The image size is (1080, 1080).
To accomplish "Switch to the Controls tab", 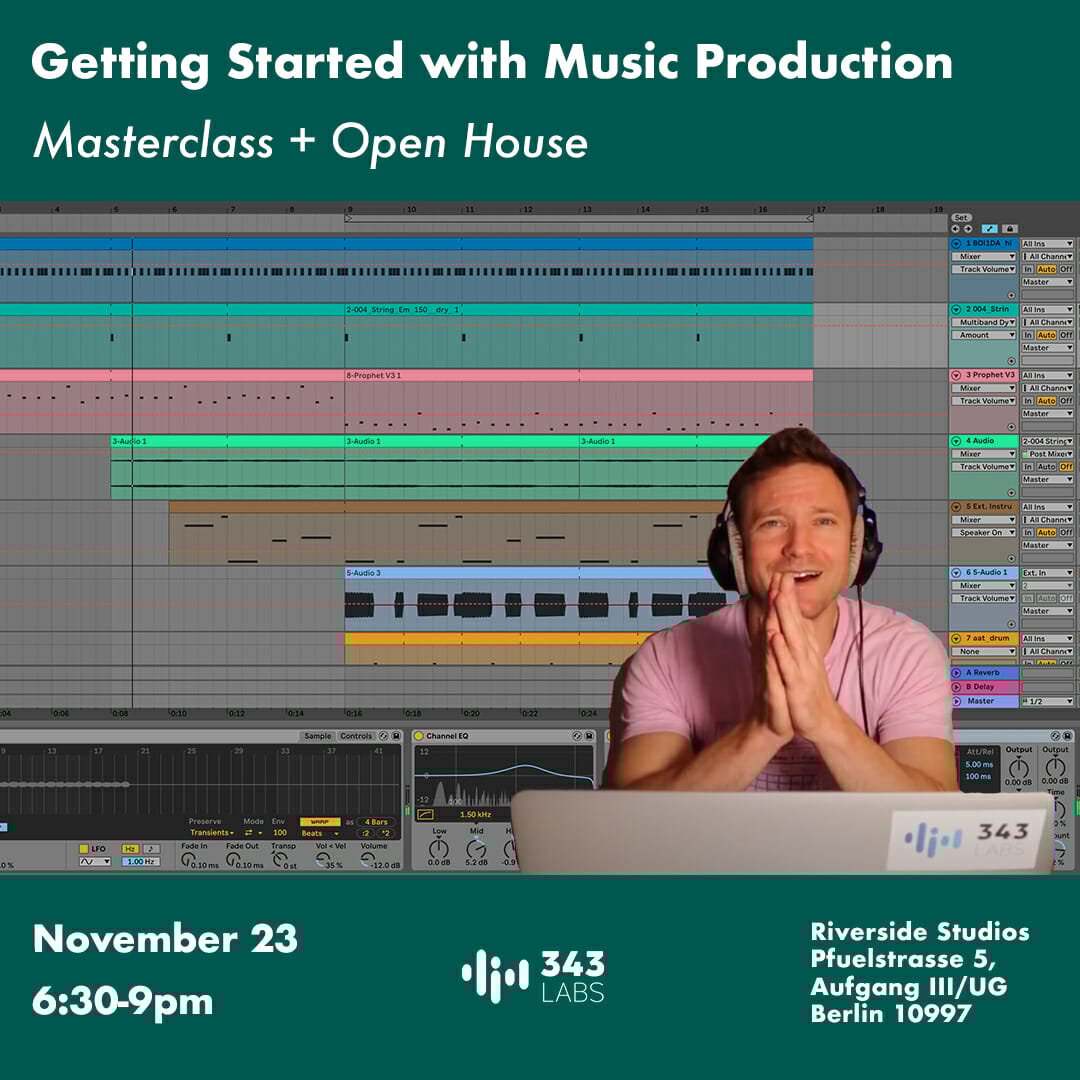I will tap(356, 736).
